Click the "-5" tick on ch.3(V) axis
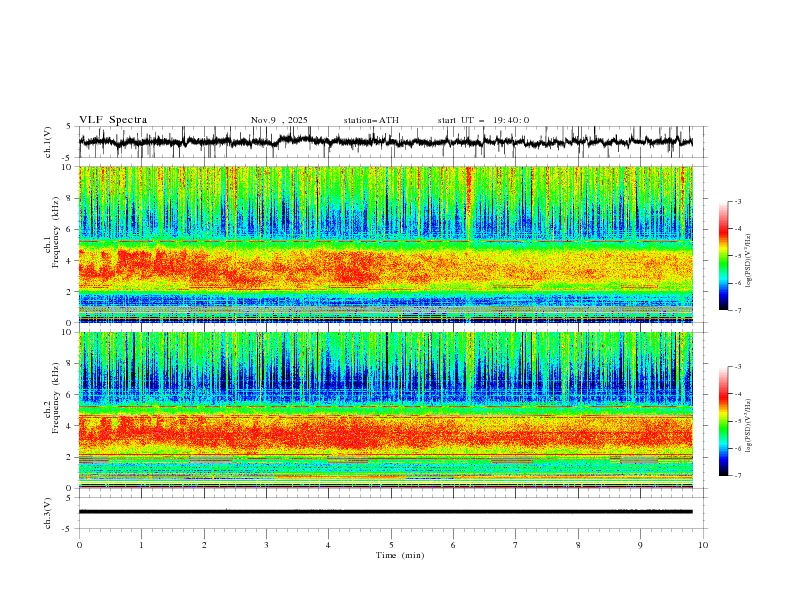The width and height of the screenshot is (792, 612). (68, 529)
